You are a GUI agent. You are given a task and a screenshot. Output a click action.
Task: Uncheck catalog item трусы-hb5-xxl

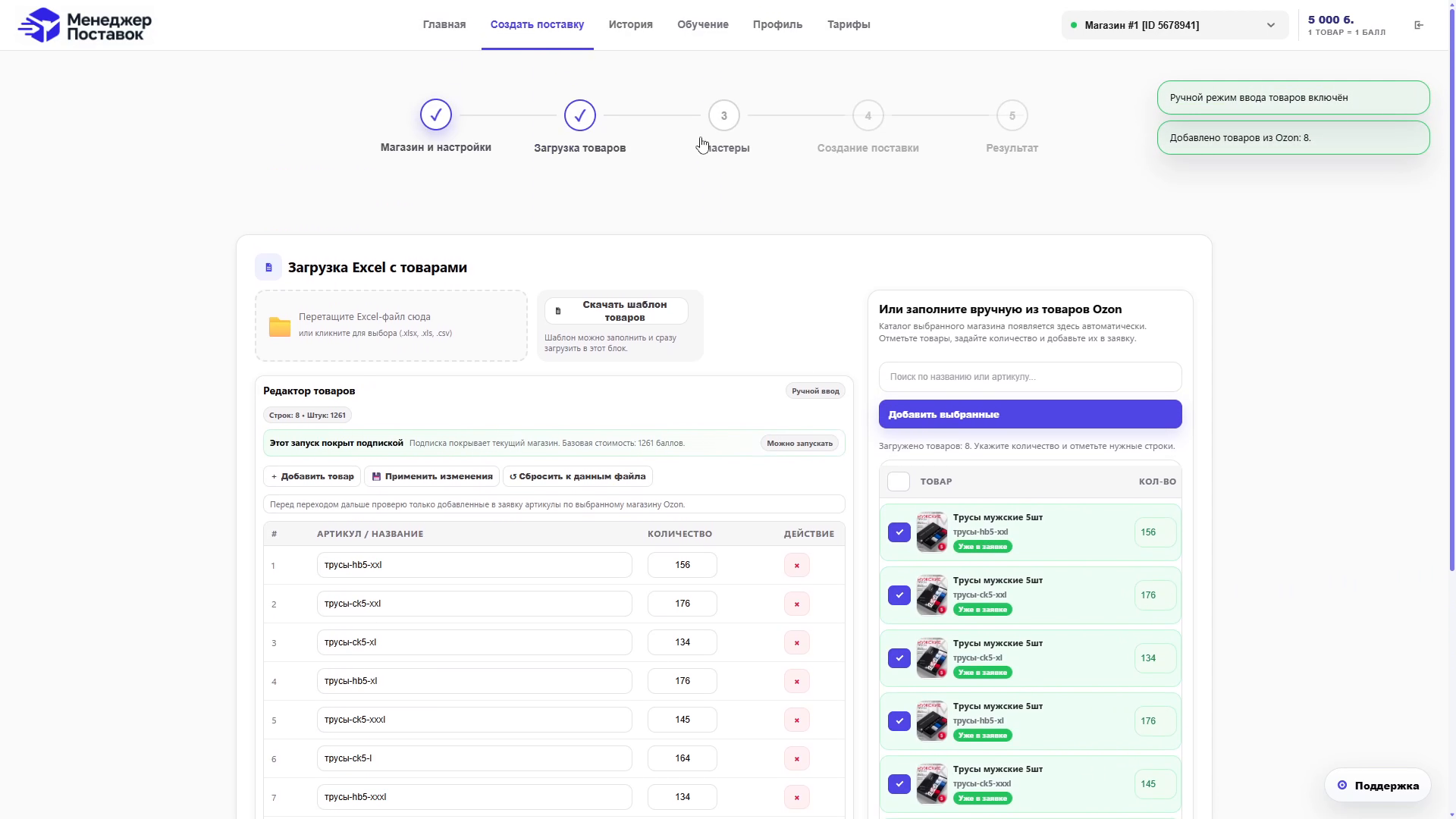(x=899, y=532)
